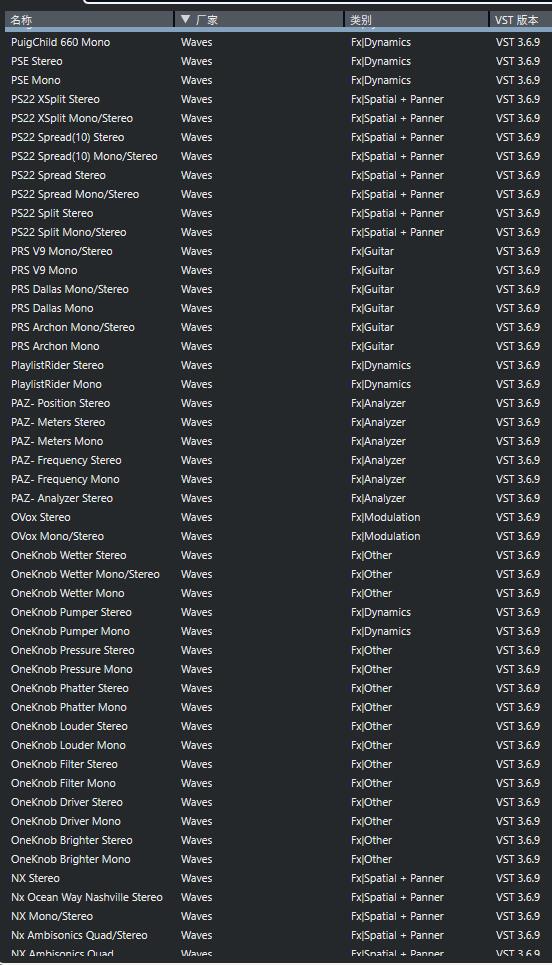Choose the OVox Stereo plugin row

(x=276, y=517)
